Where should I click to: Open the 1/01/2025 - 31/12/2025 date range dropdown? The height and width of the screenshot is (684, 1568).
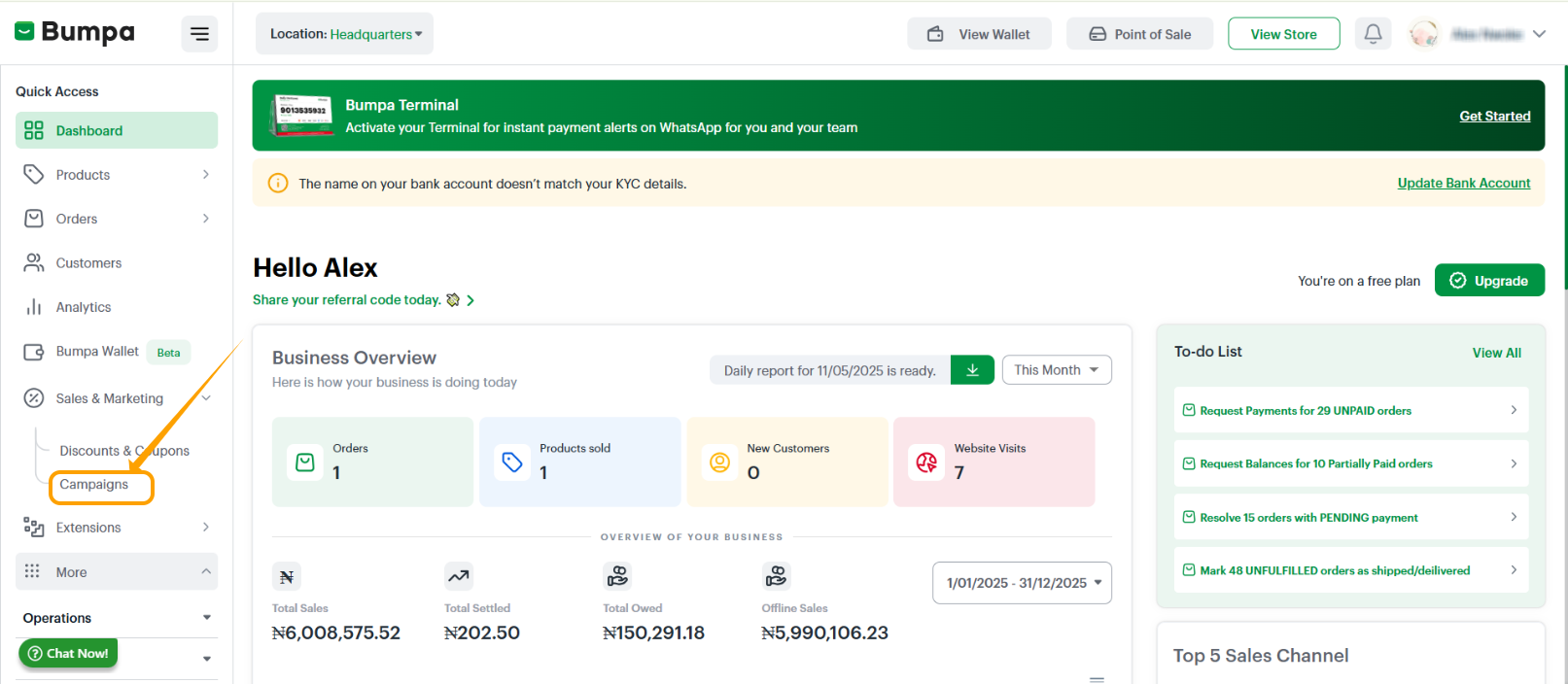pyautogui.click(x=1022, y=583)
